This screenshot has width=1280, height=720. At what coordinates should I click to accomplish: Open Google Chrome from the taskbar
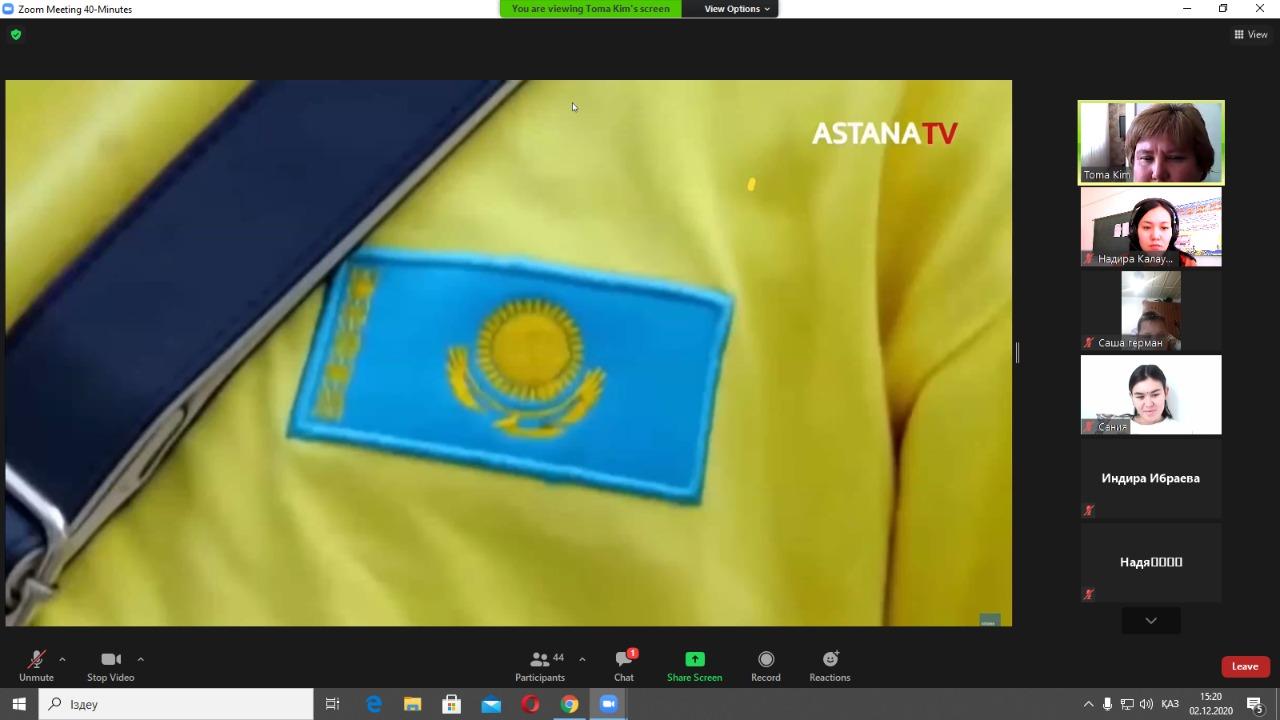569,704
